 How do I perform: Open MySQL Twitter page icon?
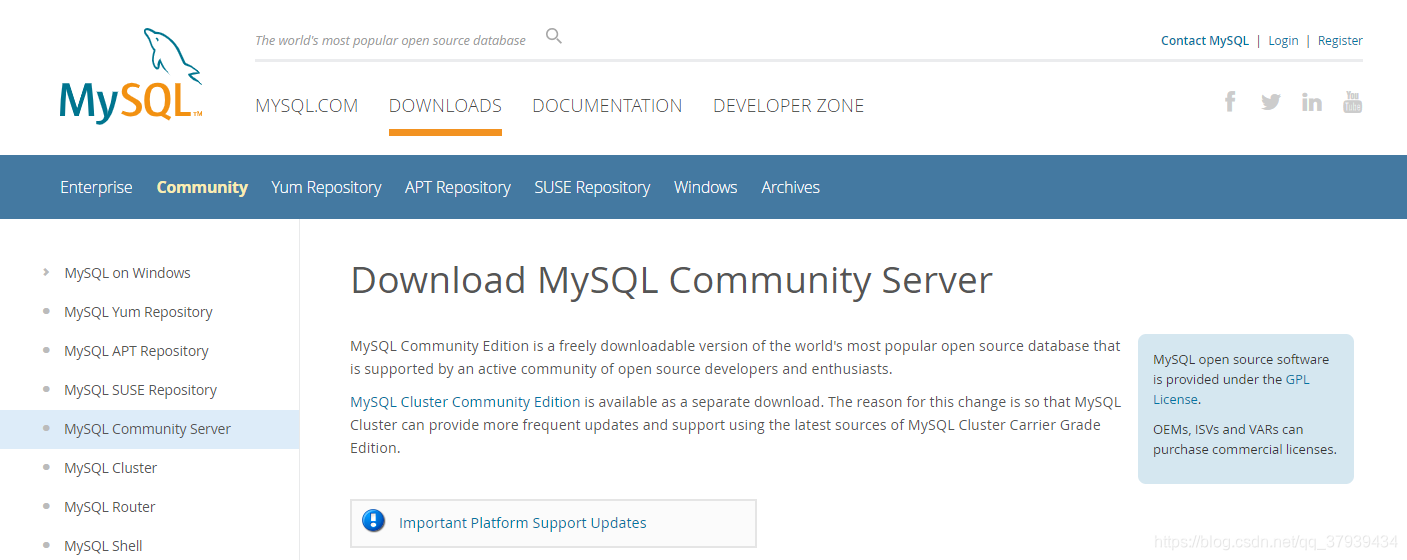(x=1271, y=101)
